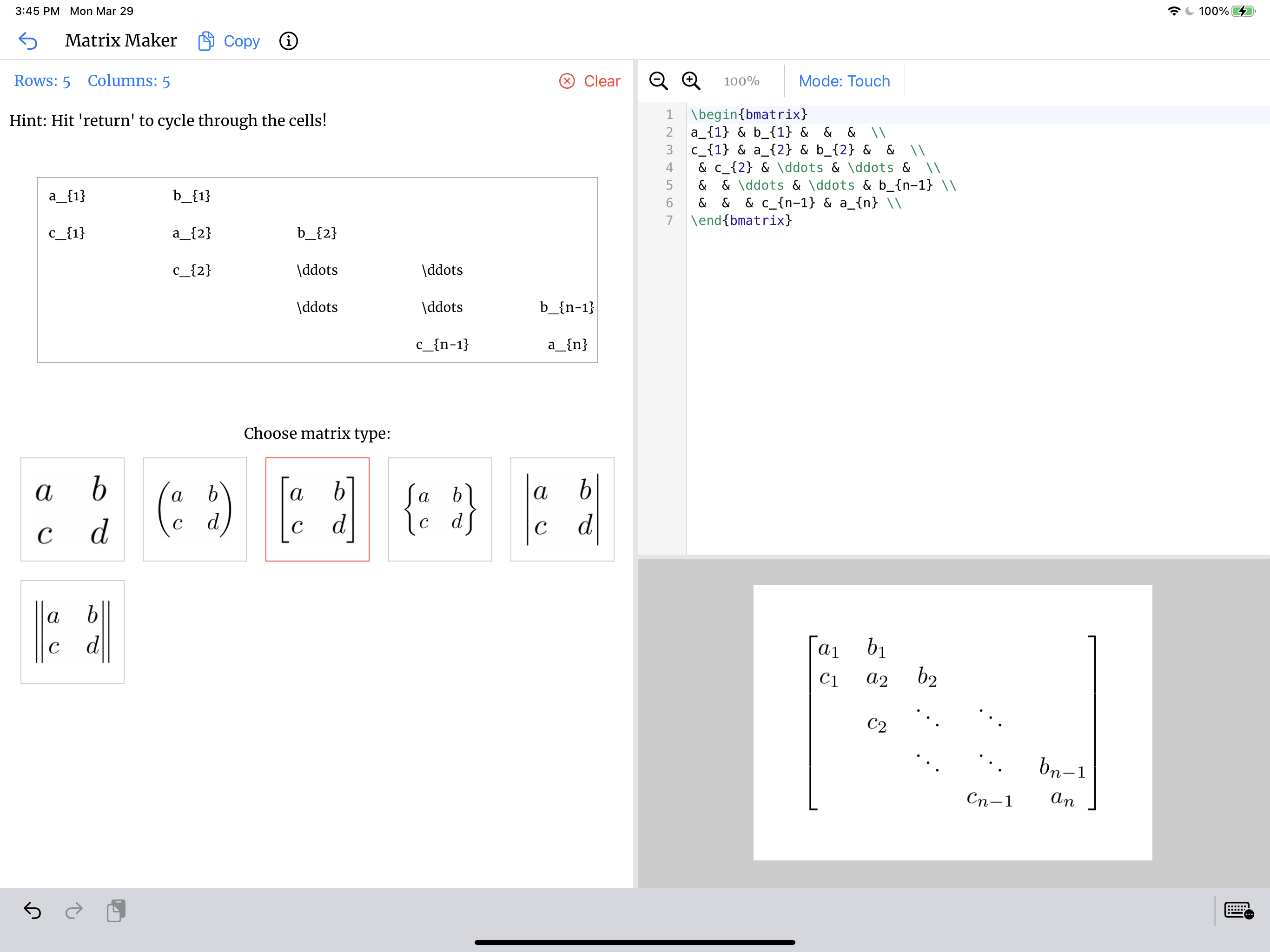Image resolution: width=1270 pixels, height=952 pixels.
Task: Click the \begin{bmatrix} line in code editor
Action: (x=749, y=114)
